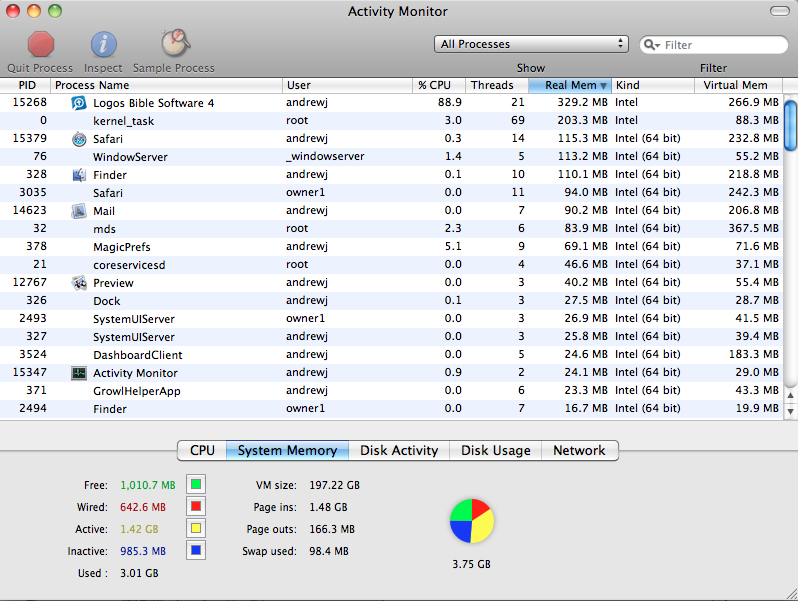
Task: Select the Finder row owned by owner1
Action: click(391, 409)
